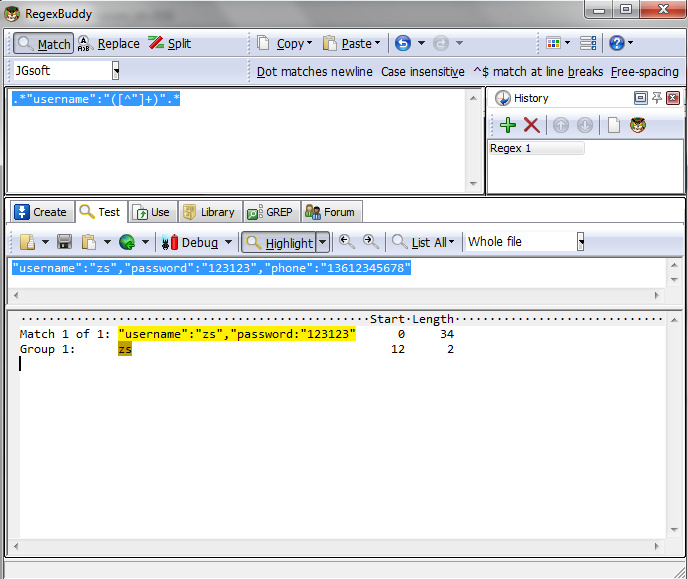The height and width of the screenshot is (579, 688).
Task: Expand the paste subject dropdown arrow
Action: [107, 242]
